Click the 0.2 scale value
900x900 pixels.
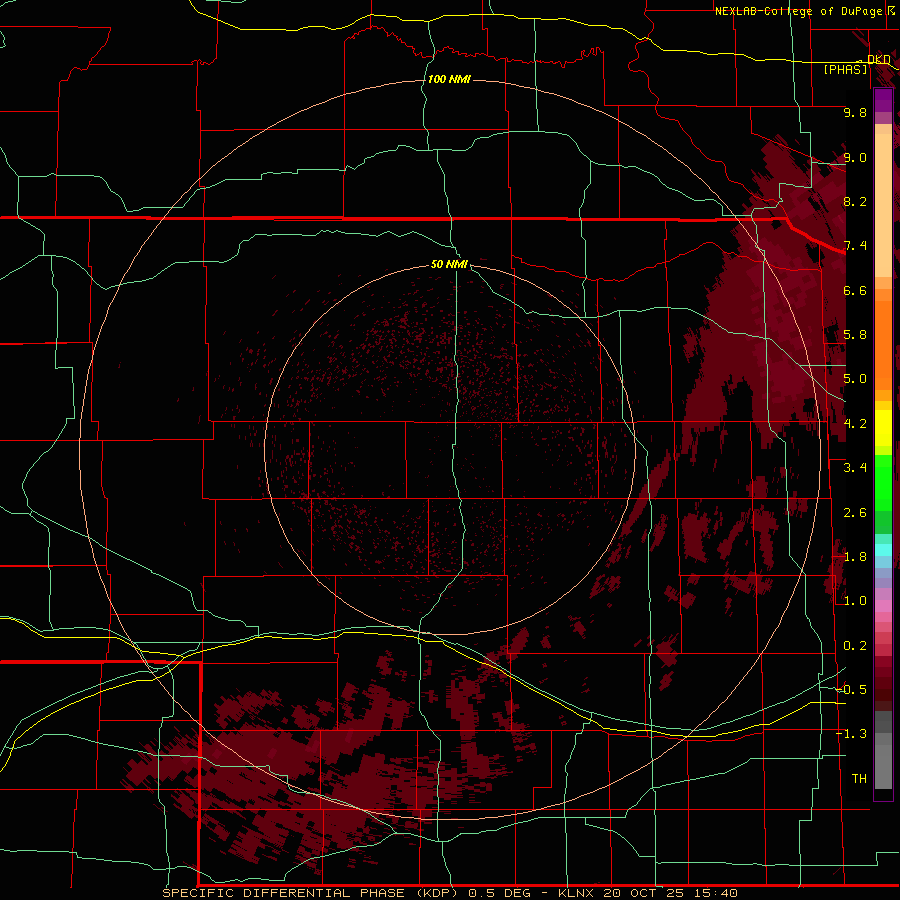855,646
